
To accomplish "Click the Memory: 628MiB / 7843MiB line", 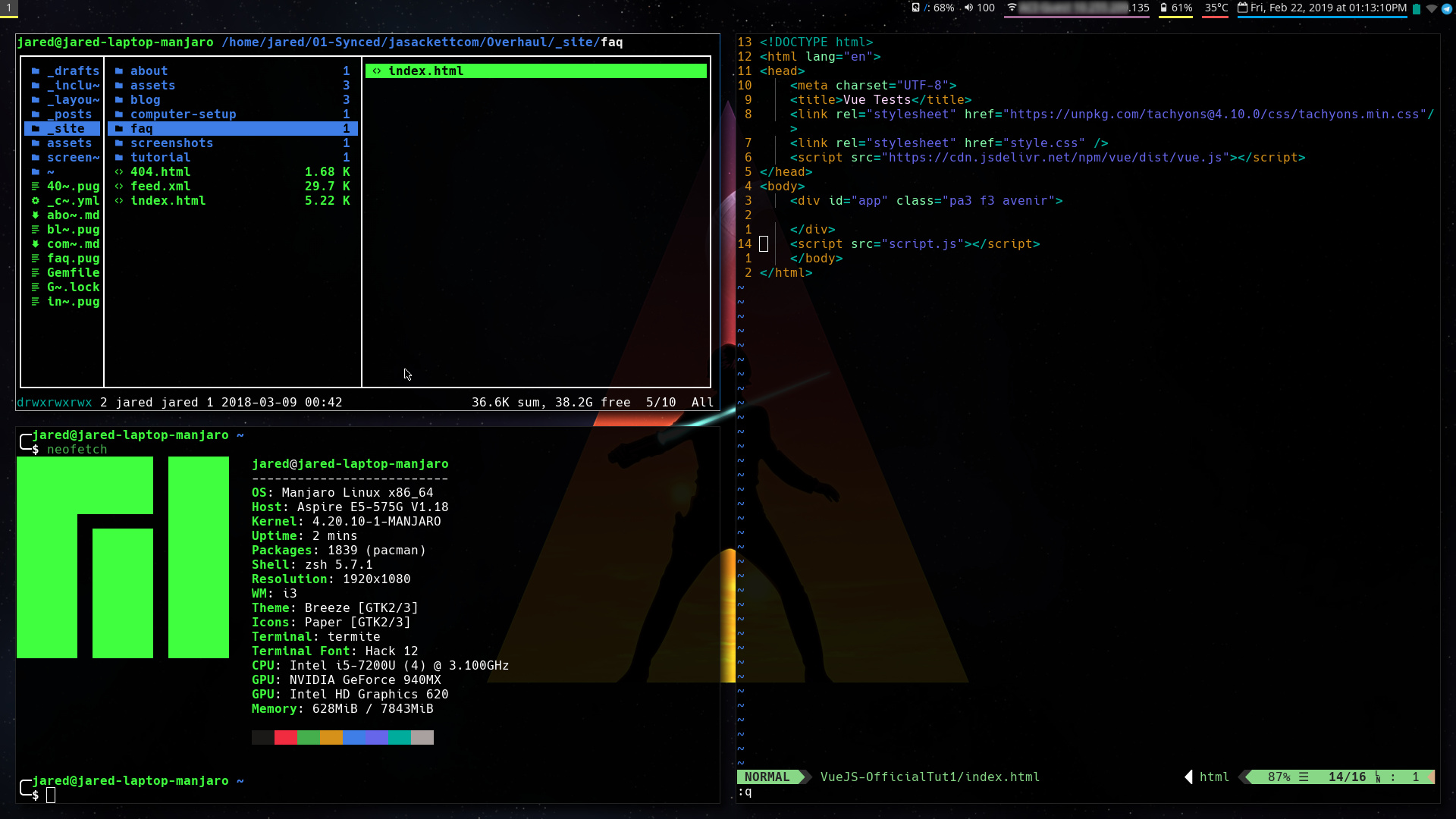I will point(343,709).
